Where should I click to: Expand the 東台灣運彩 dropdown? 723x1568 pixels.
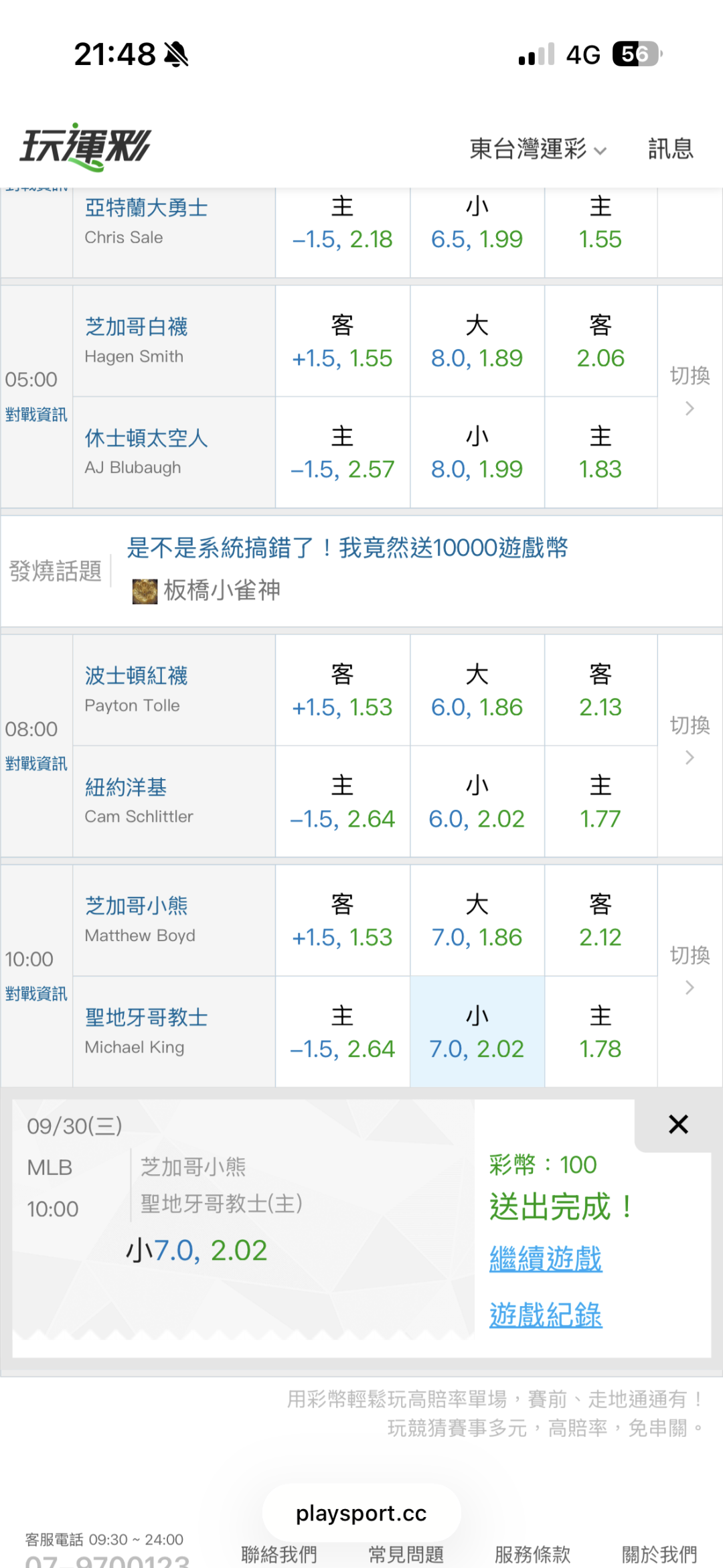[538, 149]
